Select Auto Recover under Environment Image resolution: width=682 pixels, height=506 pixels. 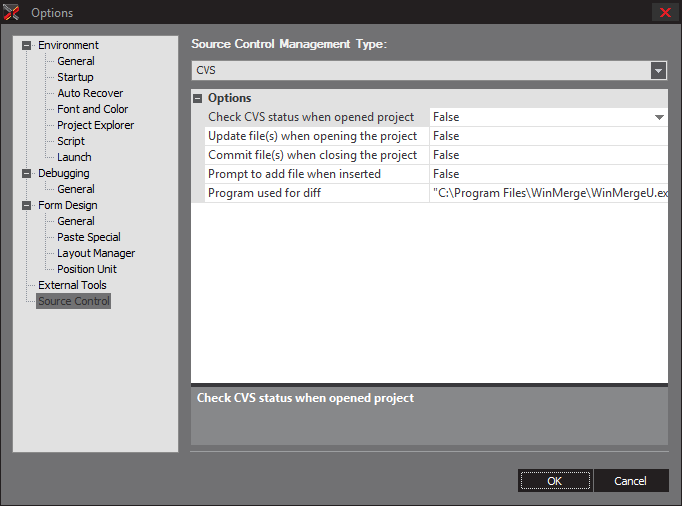[90, 93]
